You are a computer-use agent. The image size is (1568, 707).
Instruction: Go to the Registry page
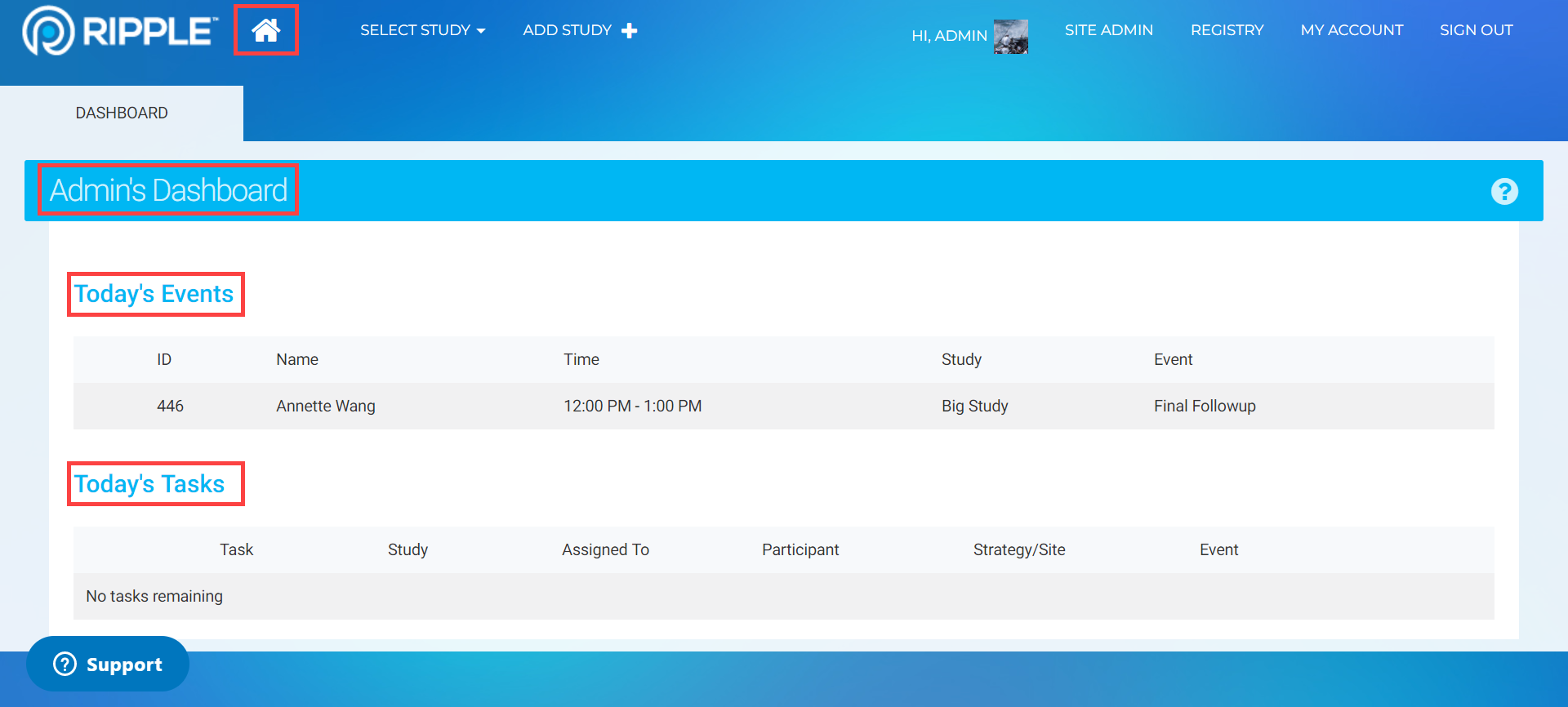1227,30
